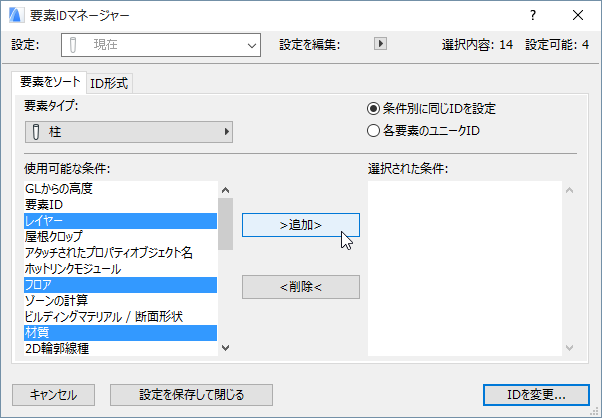Open the ID形式 tab
This screenshot has width=602, height=418.
pyautogui.click(x=109, y=83)
